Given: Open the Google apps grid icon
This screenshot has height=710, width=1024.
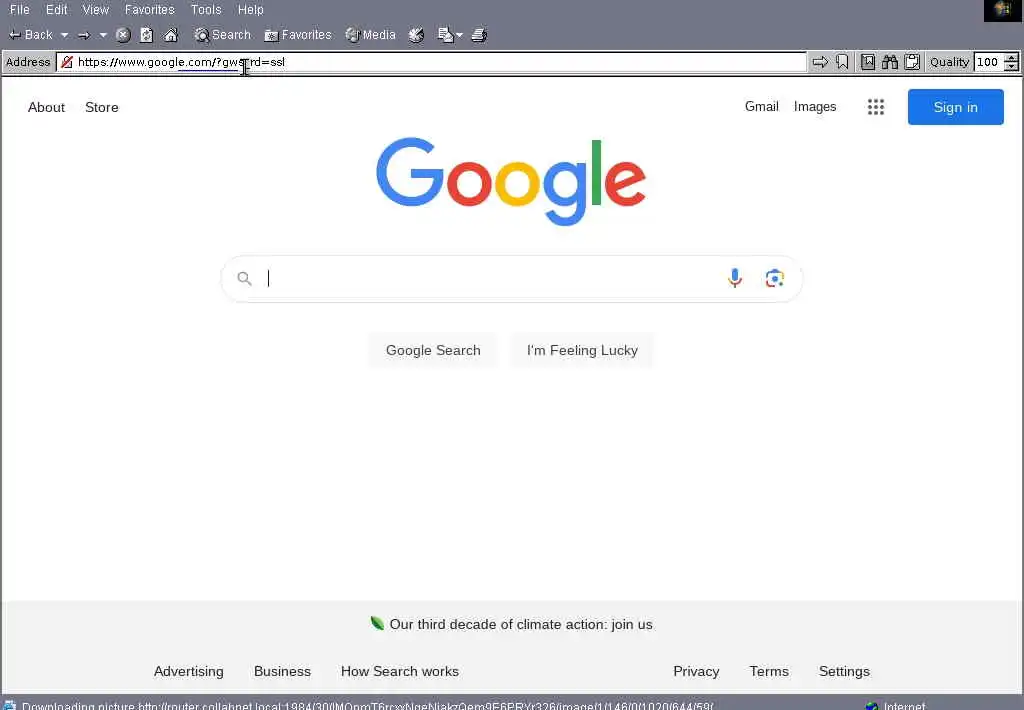Looking at the screenshot, I should (876, 107).
